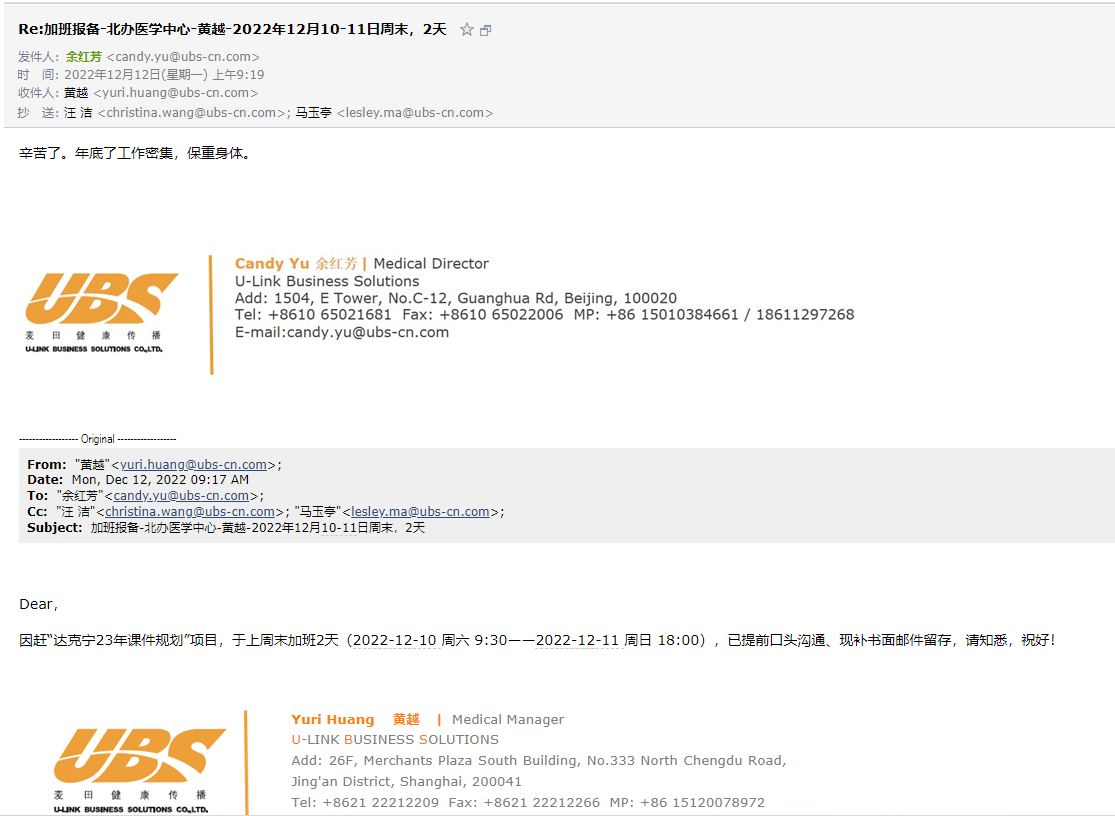This screenshot has width=1115, height=816.
Task: Open lesley.ma@ubs-cn.com link in quoted Cc line
Action: click(x=420, y=511)
